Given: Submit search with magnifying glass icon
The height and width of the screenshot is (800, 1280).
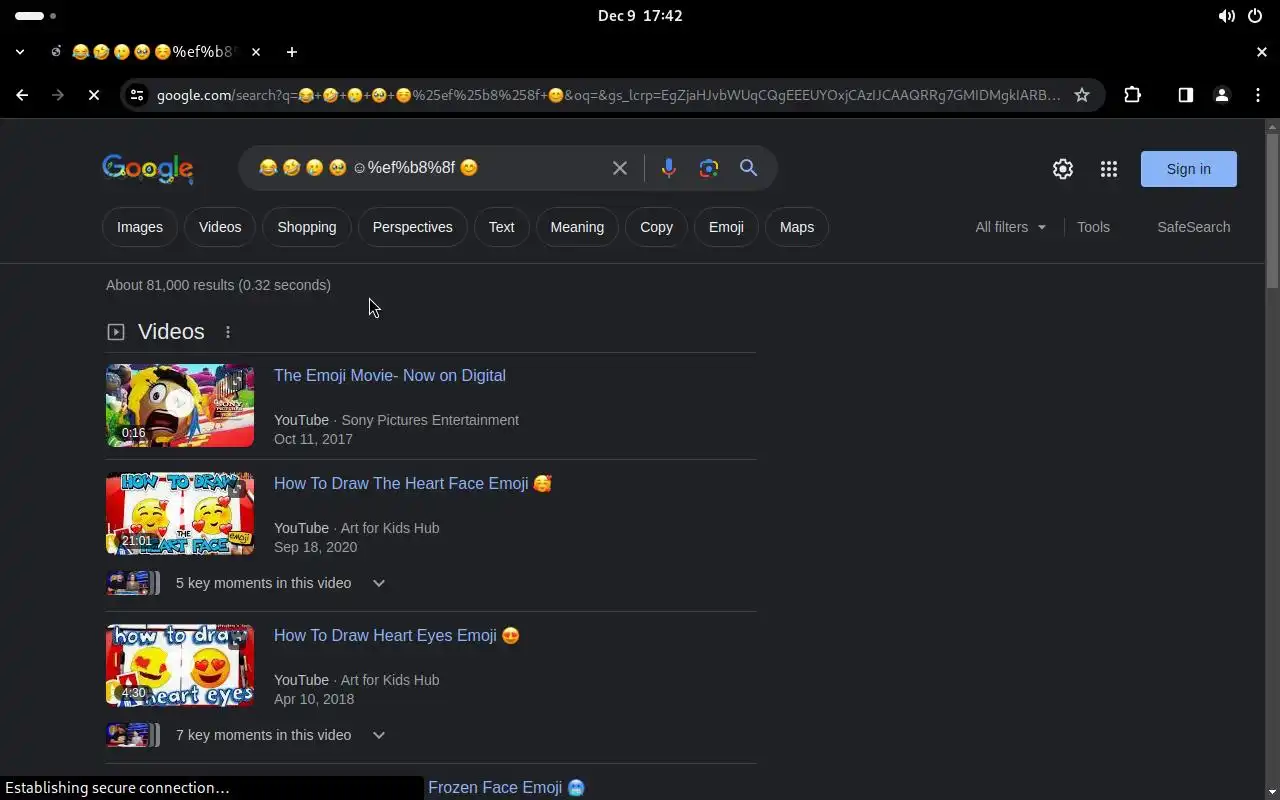Looking at the screenshot, I should (x=748, y=168).
